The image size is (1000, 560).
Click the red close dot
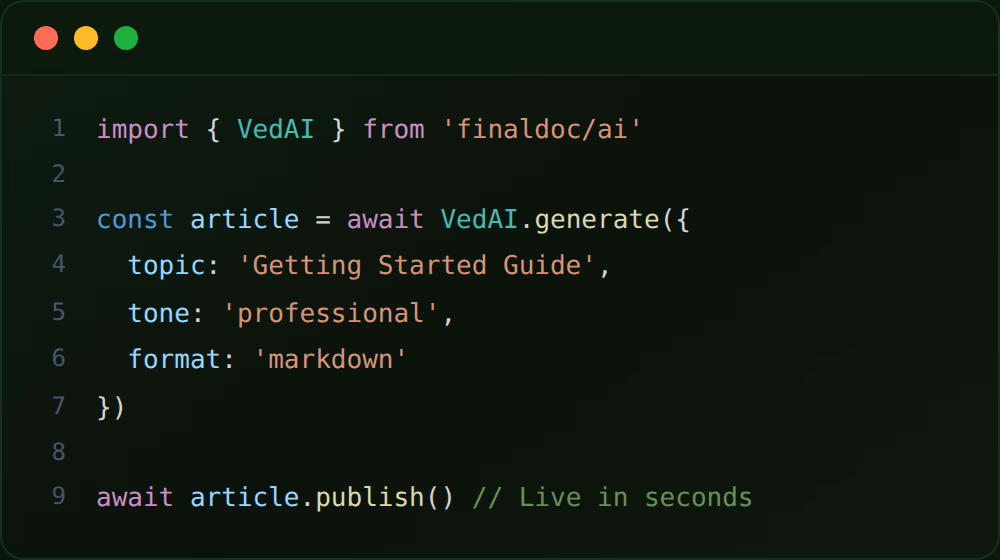46,38
